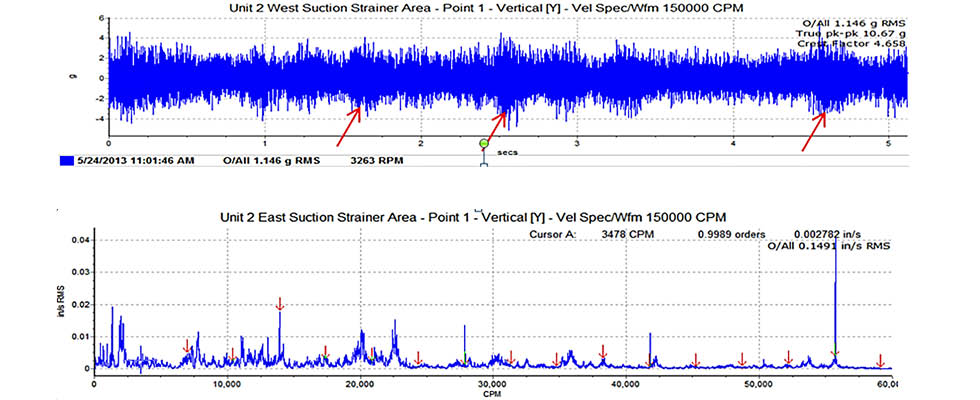Select the True pk-pk 10.67 g value

point(853,33)
